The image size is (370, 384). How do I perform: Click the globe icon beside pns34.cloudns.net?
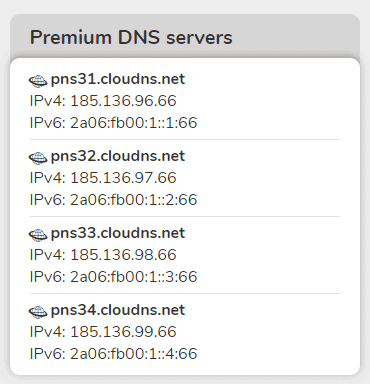click(38, 312)
